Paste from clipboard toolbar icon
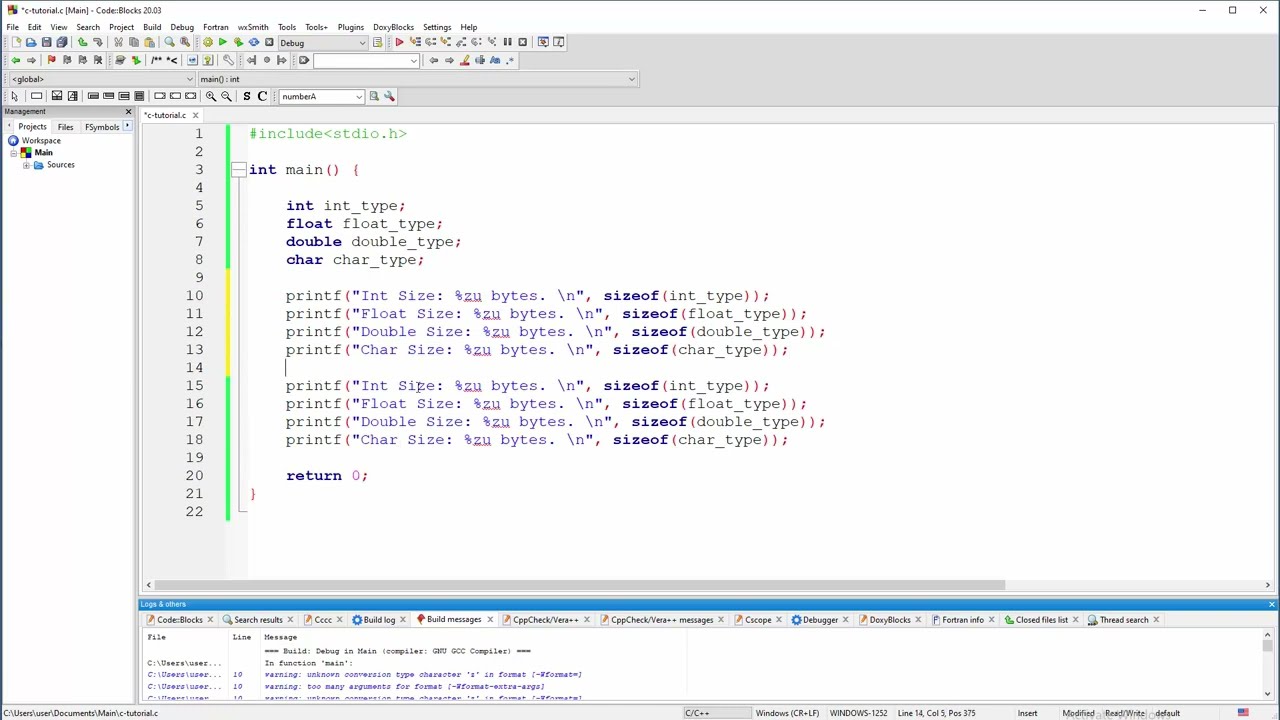 (x=149, y=42)
